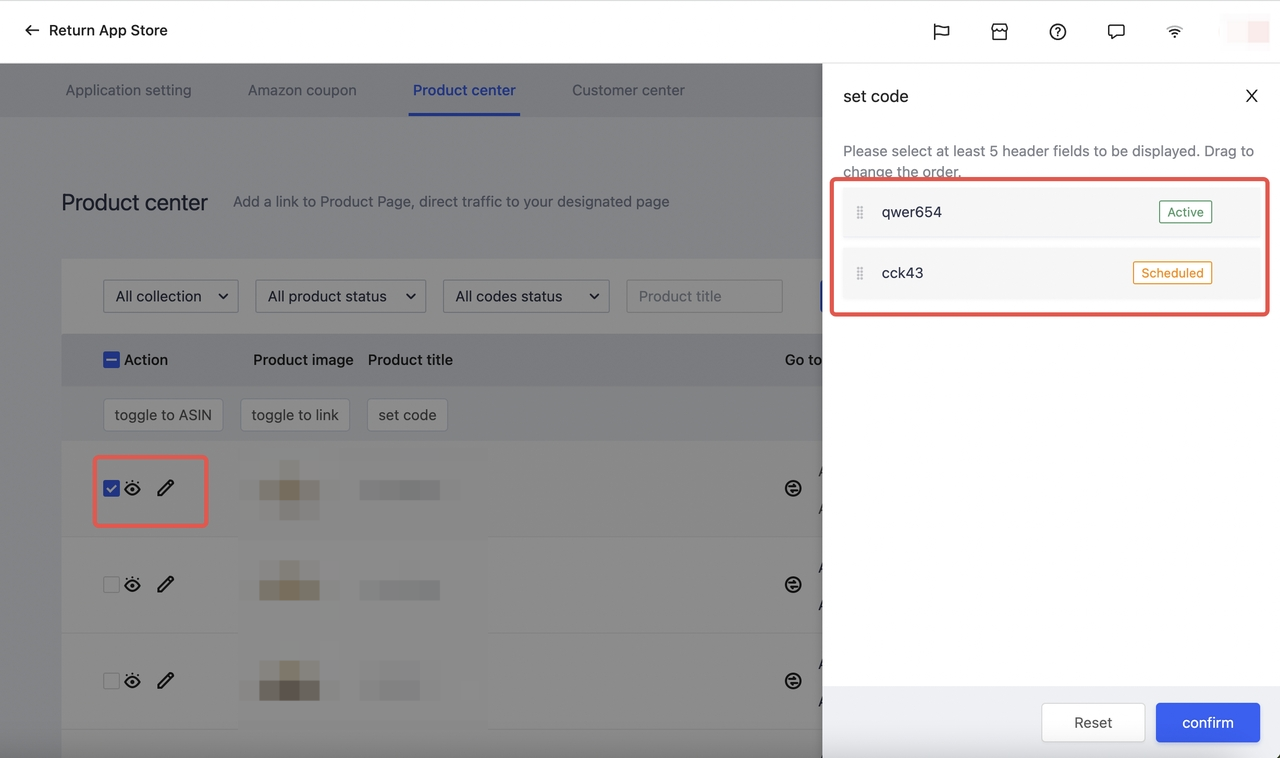Click the link swap icon in the third product row
The height and width of the screenshot is (758, 1280).
[x=793, y=680]
